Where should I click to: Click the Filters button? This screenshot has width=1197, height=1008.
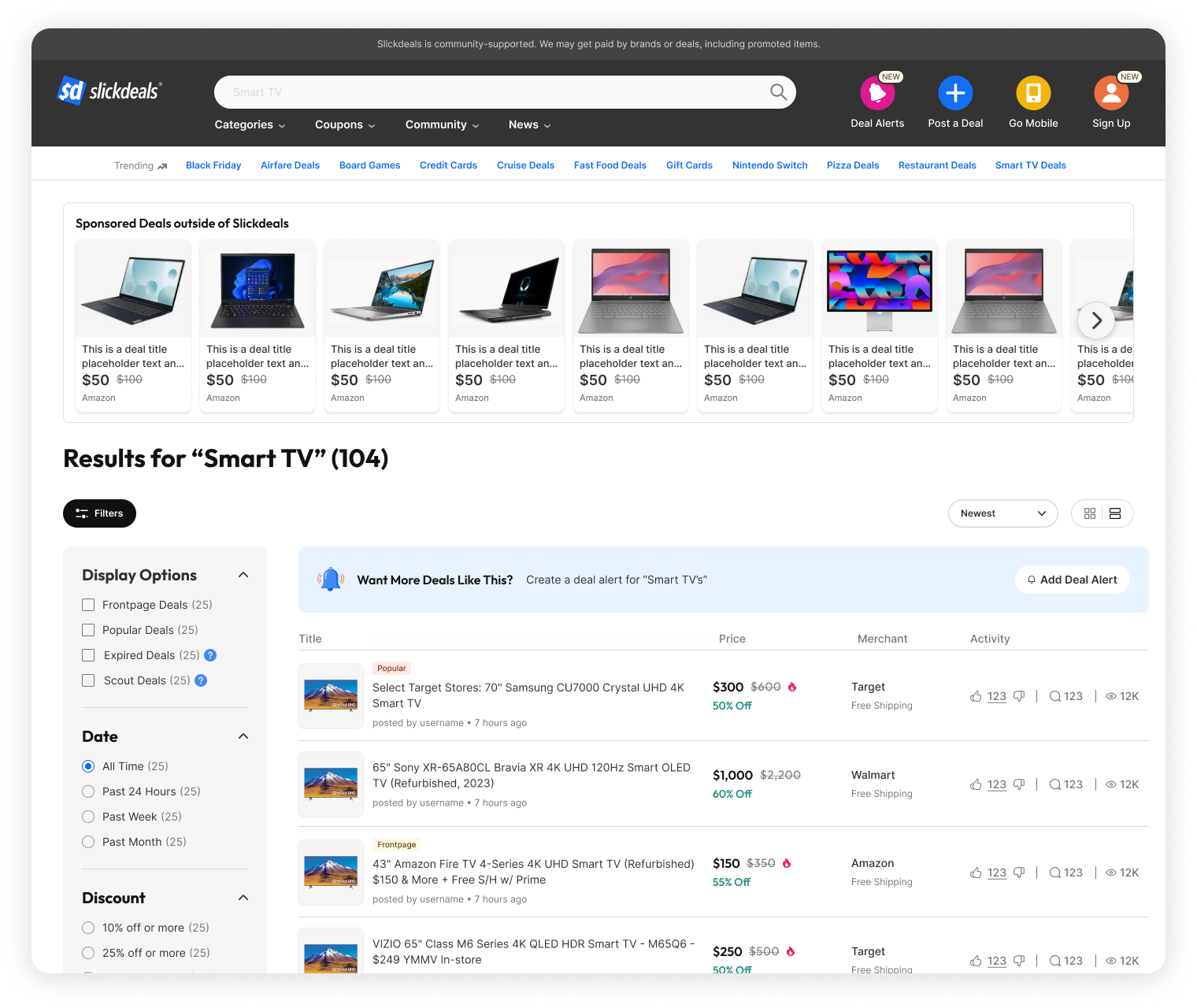[x=99, y=513]
